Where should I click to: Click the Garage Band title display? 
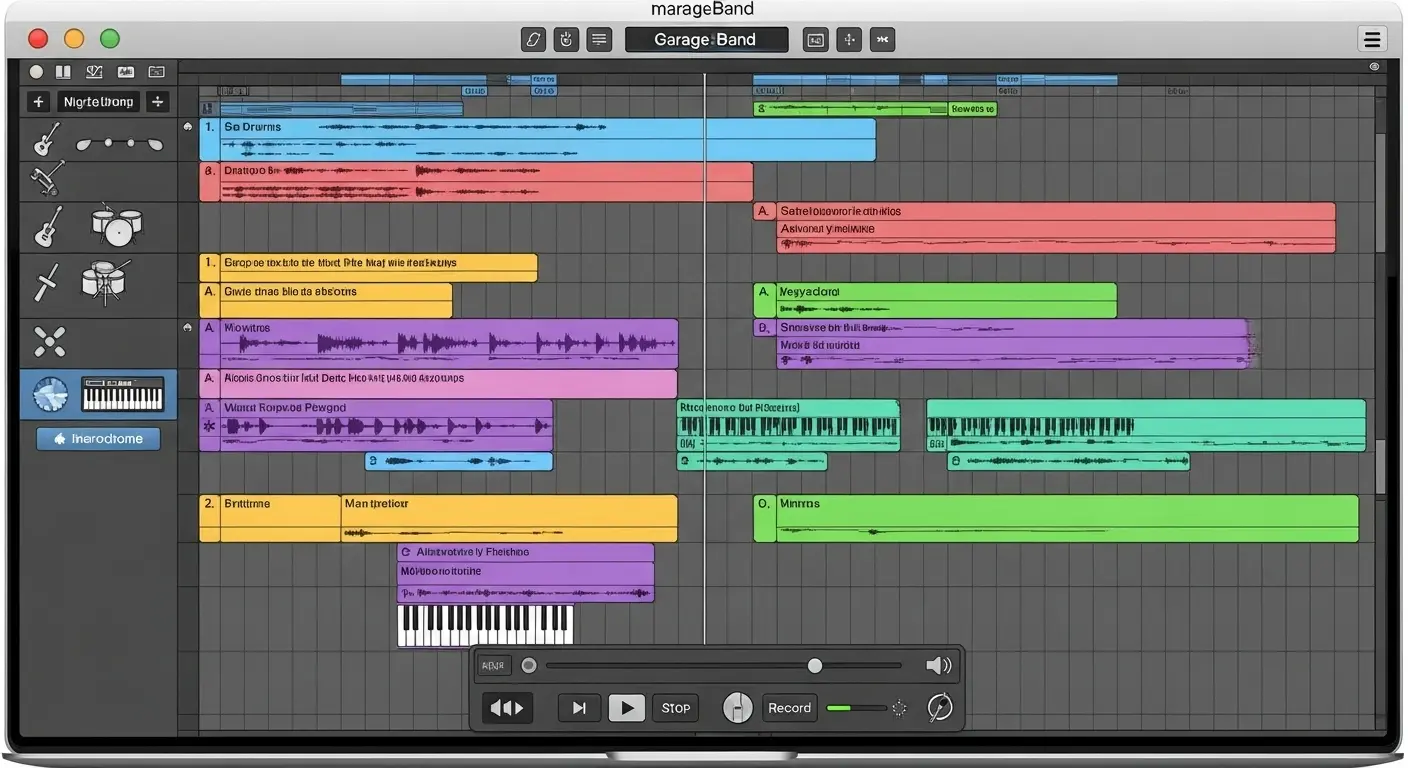tap(706, 40)
